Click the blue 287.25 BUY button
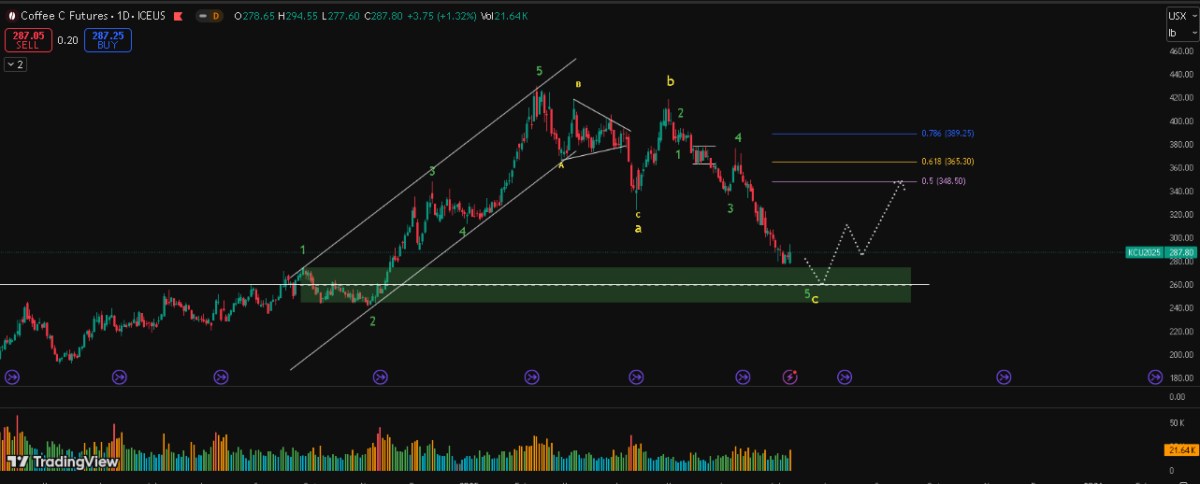This screenshot has height=484, width=1200. [x=106, y=40]
